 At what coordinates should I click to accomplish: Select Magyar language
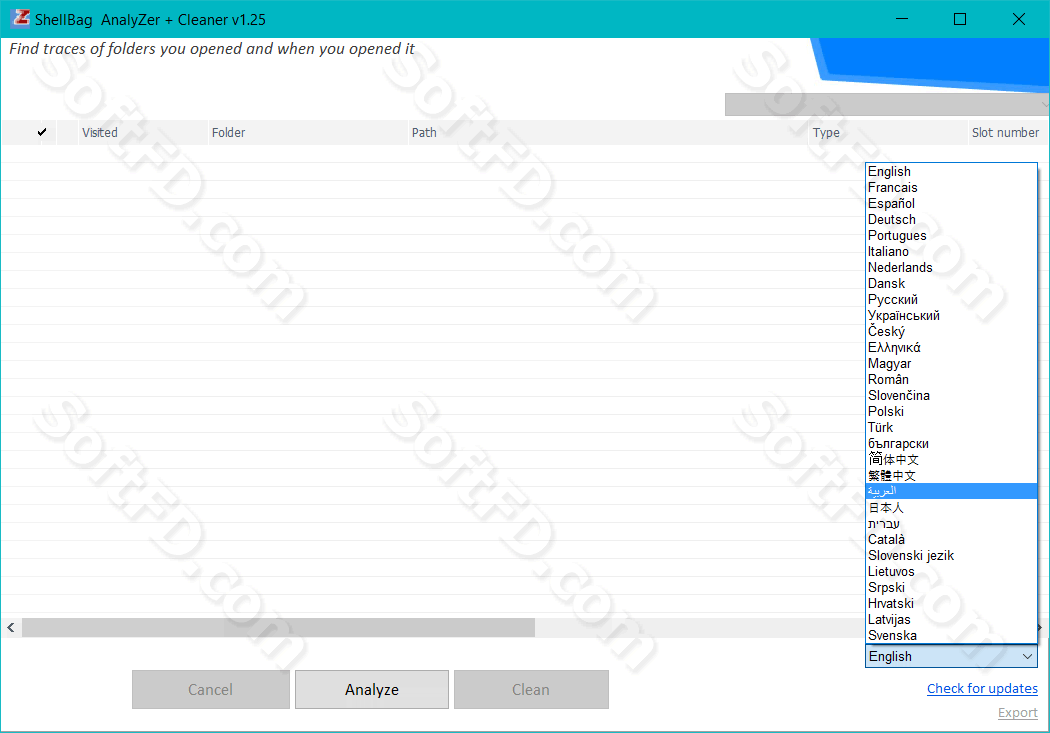click(951, 363)
